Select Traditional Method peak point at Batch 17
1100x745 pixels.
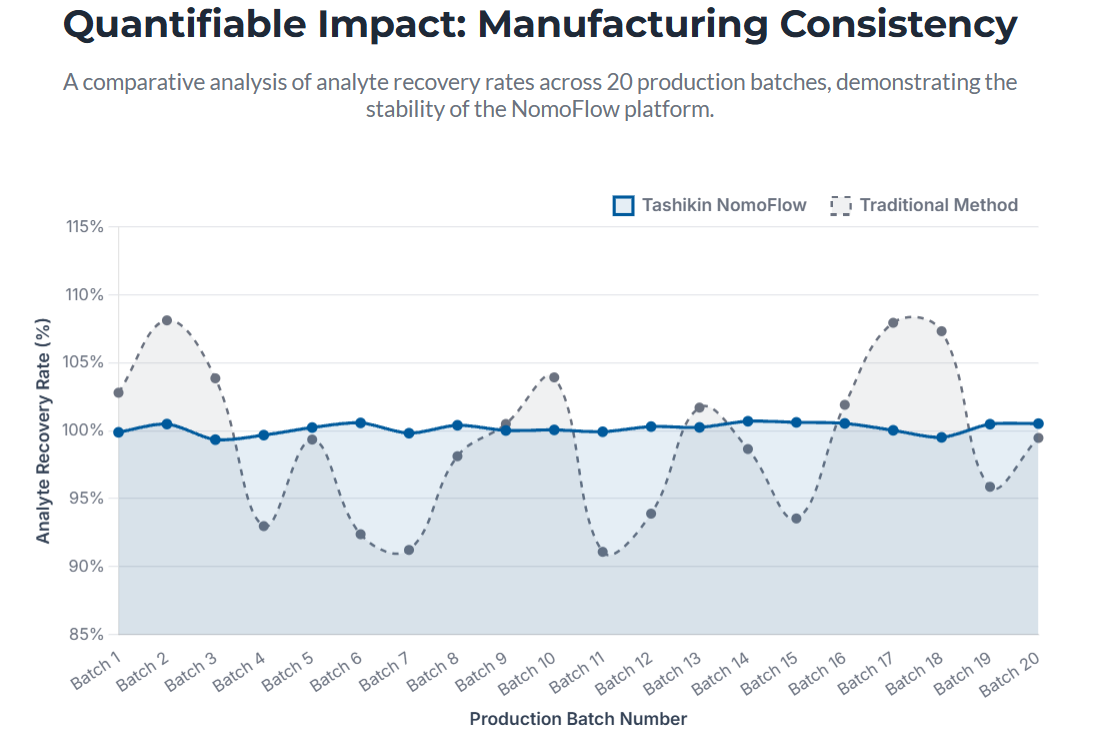[x=893, y=323]
